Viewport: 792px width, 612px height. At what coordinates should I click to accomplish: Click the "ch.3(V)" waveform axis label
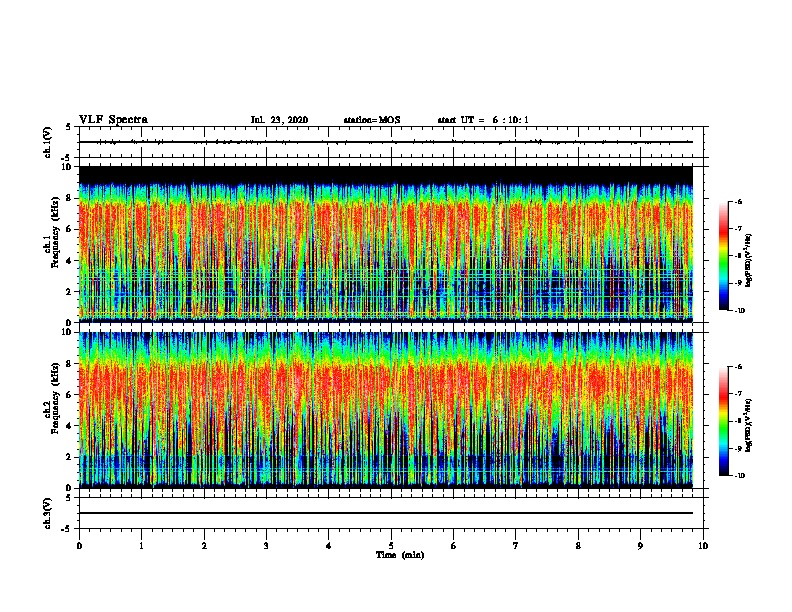[47, 513]
